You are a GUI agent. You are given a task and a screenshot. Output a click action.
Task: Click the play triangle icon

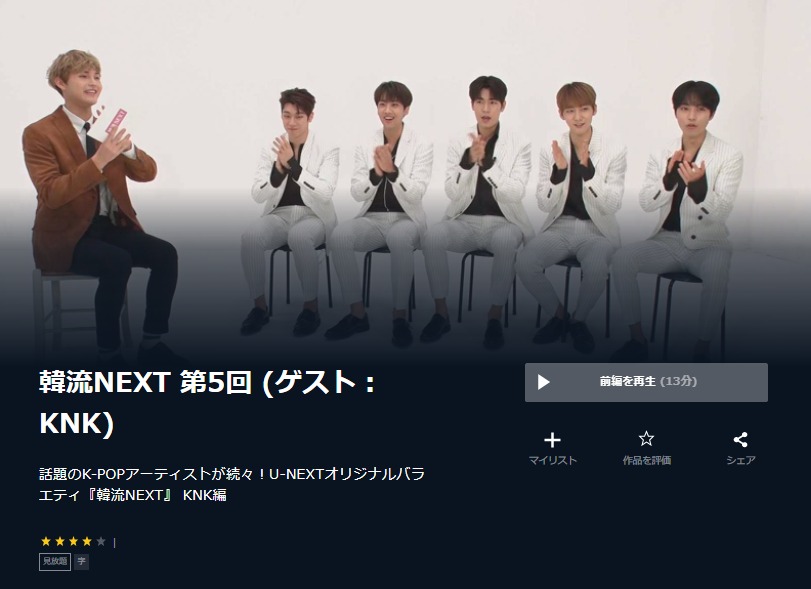(x=543, y=382)
